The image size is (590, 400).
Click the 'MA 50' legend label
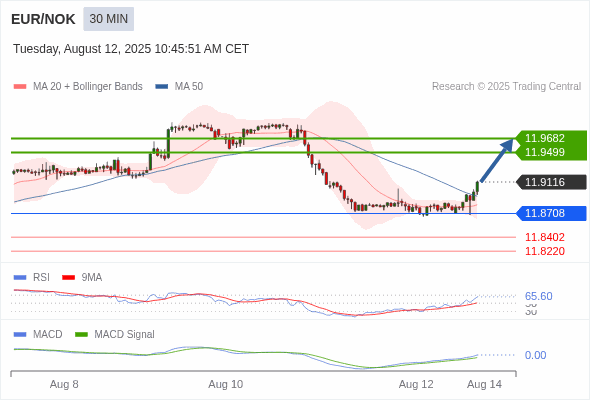(189, 87)
